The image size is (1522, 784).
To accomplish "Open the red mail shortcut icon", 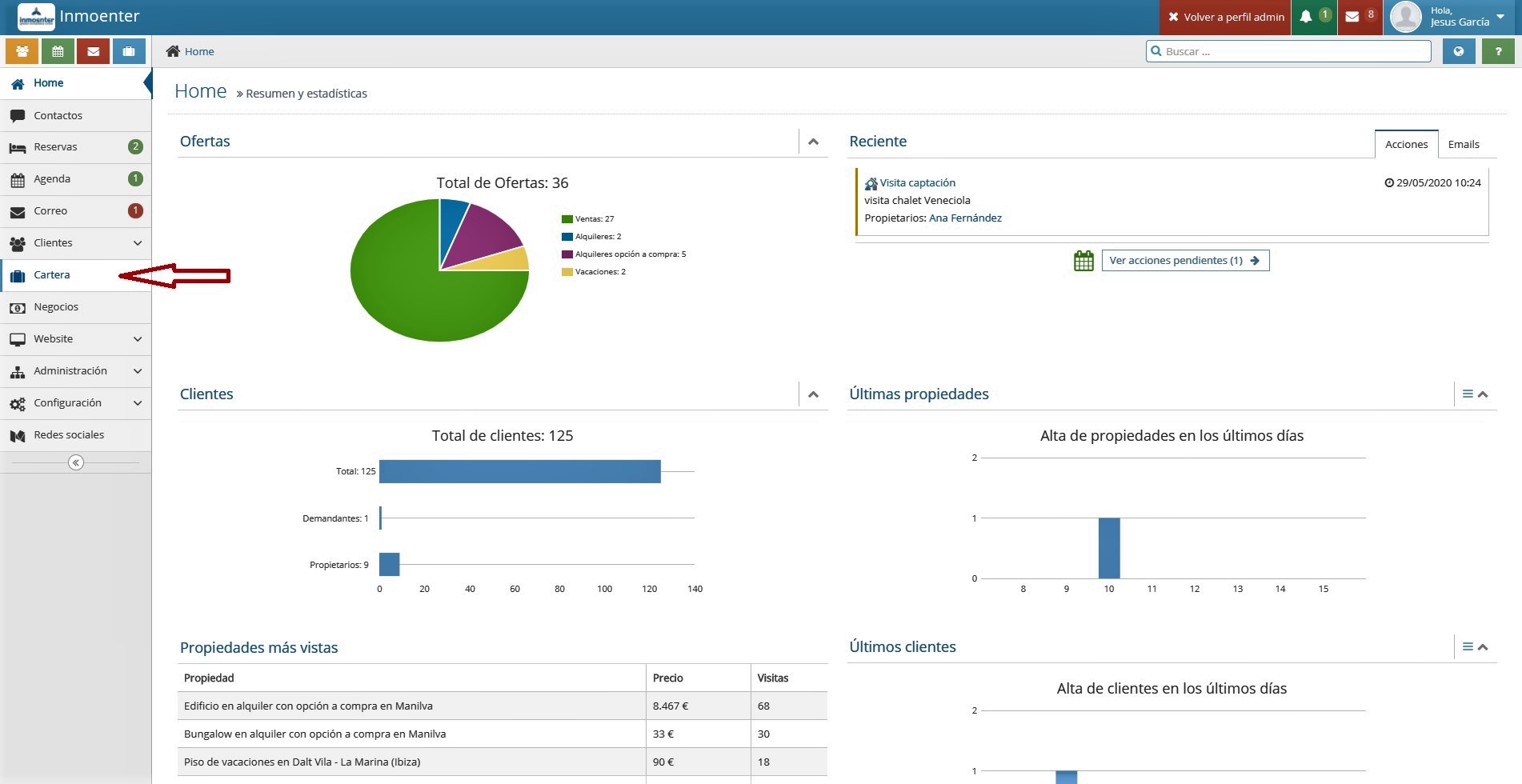I will click(94, 51).
